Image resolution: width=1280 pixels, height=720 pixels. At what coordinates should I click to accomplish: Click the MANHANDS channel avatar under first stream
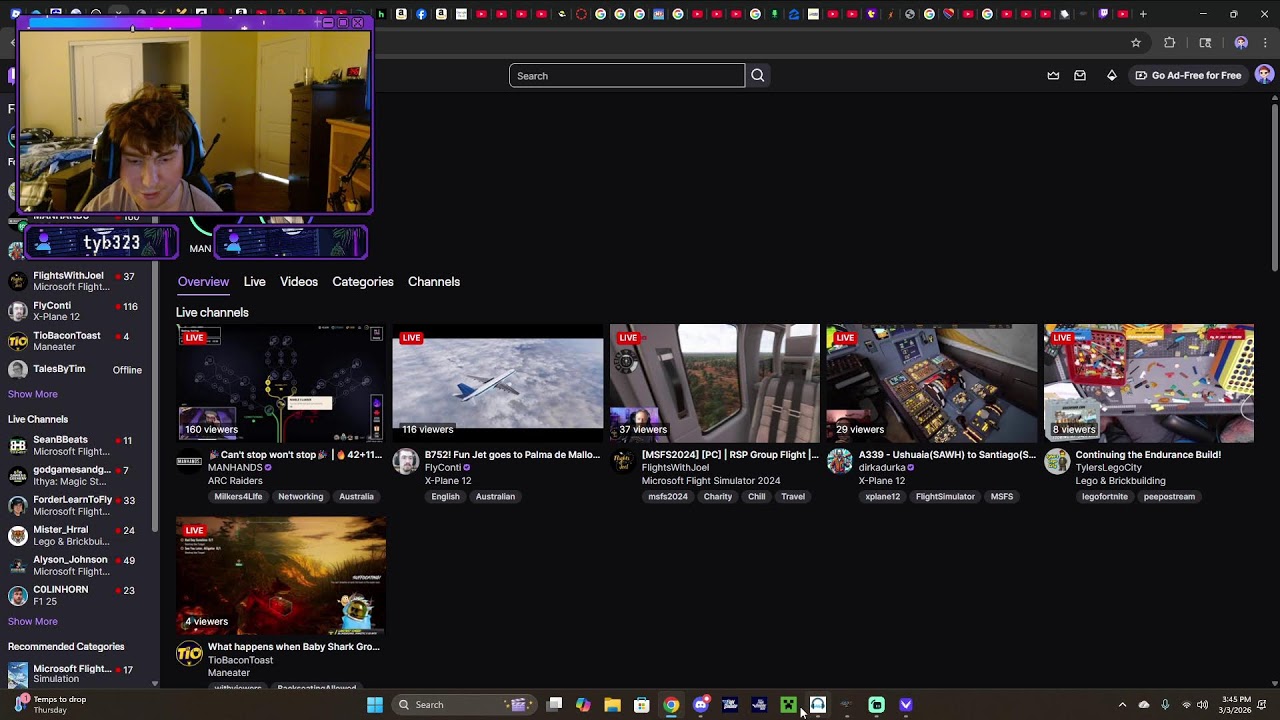pos(189,461)
